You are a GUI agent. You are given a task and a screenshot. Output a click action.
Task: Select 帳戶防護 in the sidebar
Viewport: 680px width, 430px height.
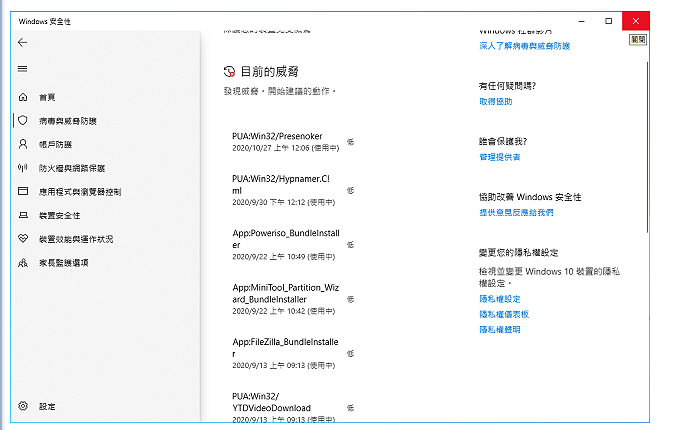click(55, 145)
